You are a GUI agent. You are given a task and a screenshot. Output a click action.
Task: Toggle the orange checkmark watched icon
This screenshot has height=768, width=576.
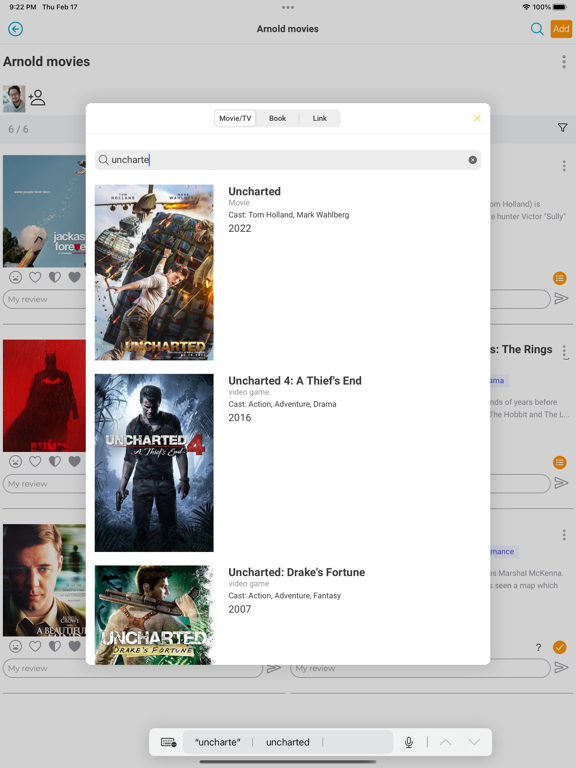[x=559, y=647]
